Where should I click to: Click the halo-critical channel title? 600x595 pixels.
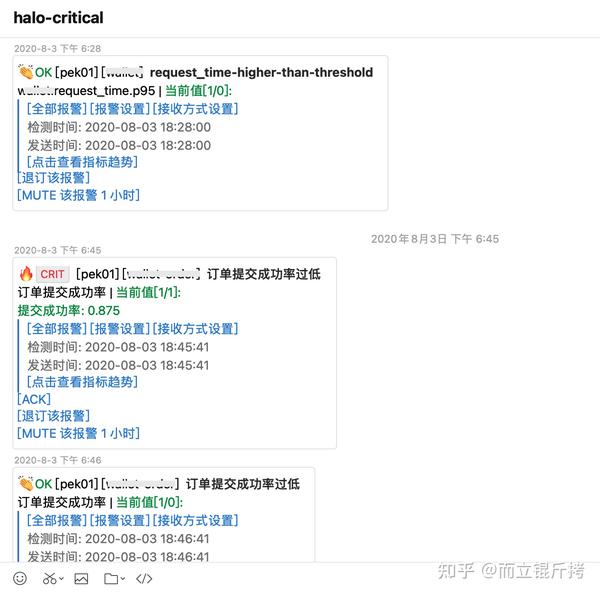pos(58,18)
